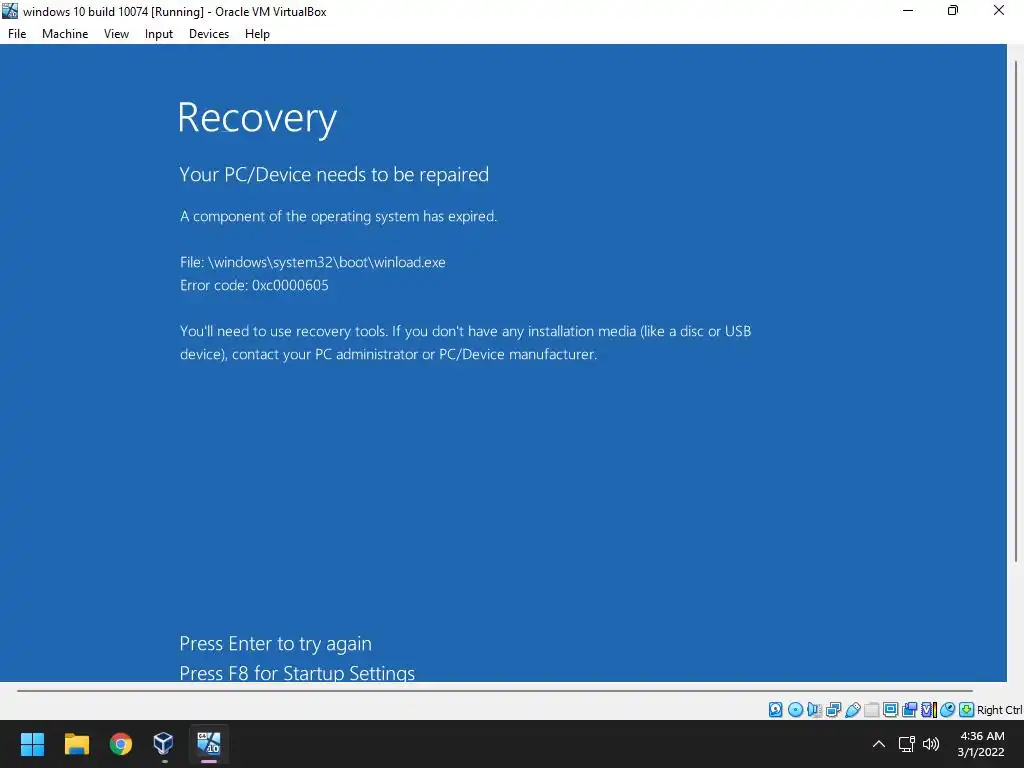Screen dimensions: 1024x768
Task: Click the CPU virtualization status icon
Action: [929, 710]
